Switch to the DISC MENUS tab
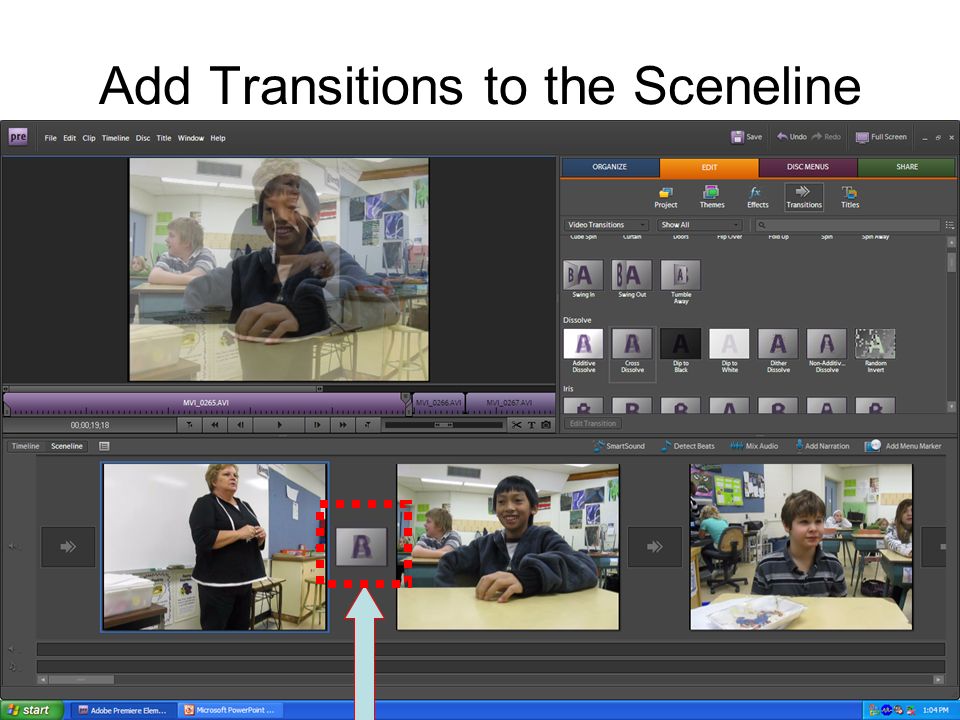 pyautogui.click(x=808, y=167)
